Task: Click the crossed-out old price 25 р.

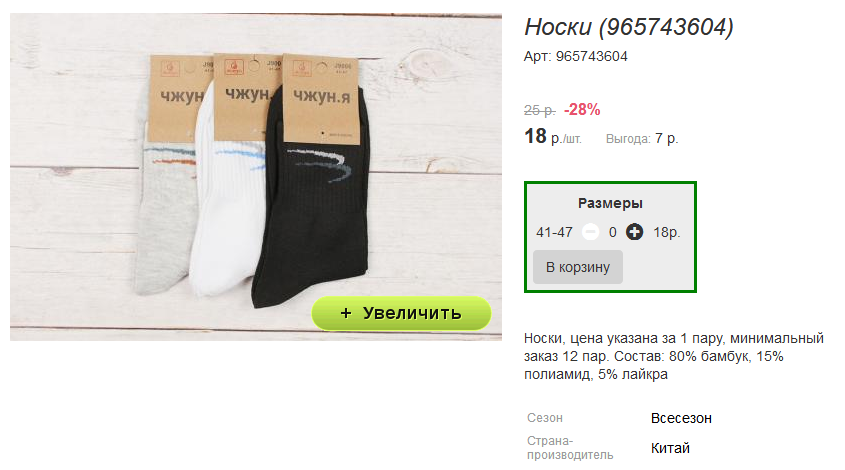Action: 539,110
